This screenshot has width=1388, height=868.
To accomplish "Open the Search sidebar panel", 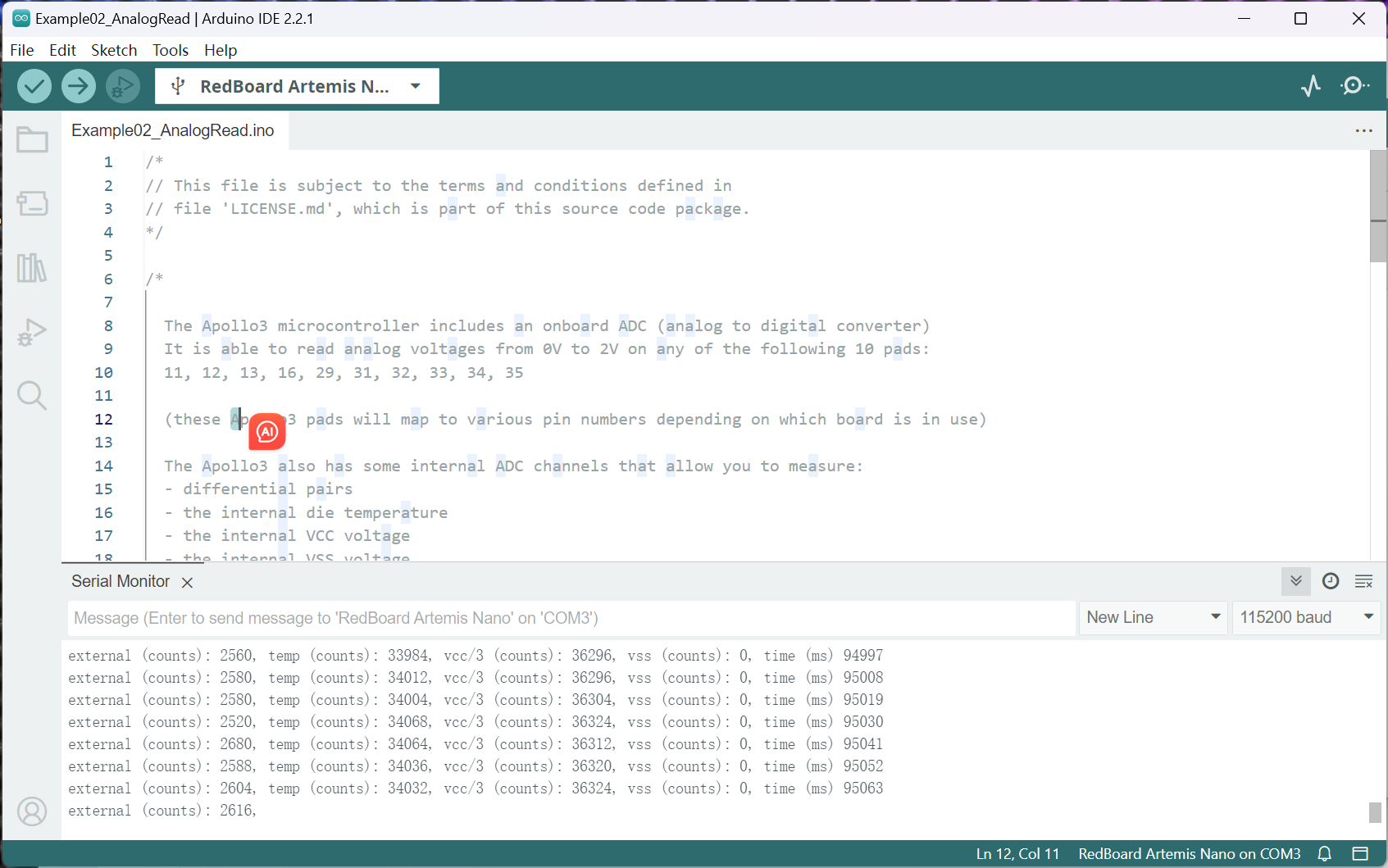I will click(x=32, y=396).
